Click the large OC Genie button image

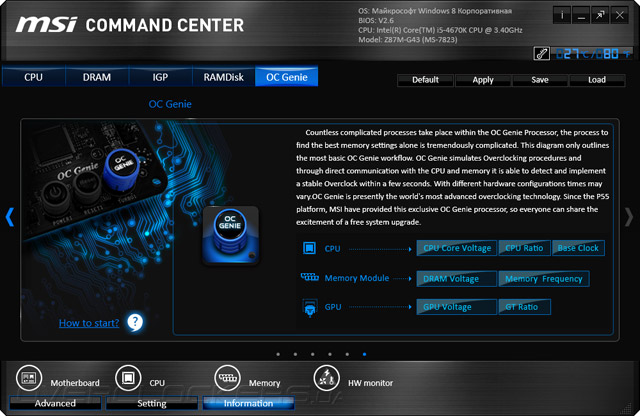pos(231,236)
